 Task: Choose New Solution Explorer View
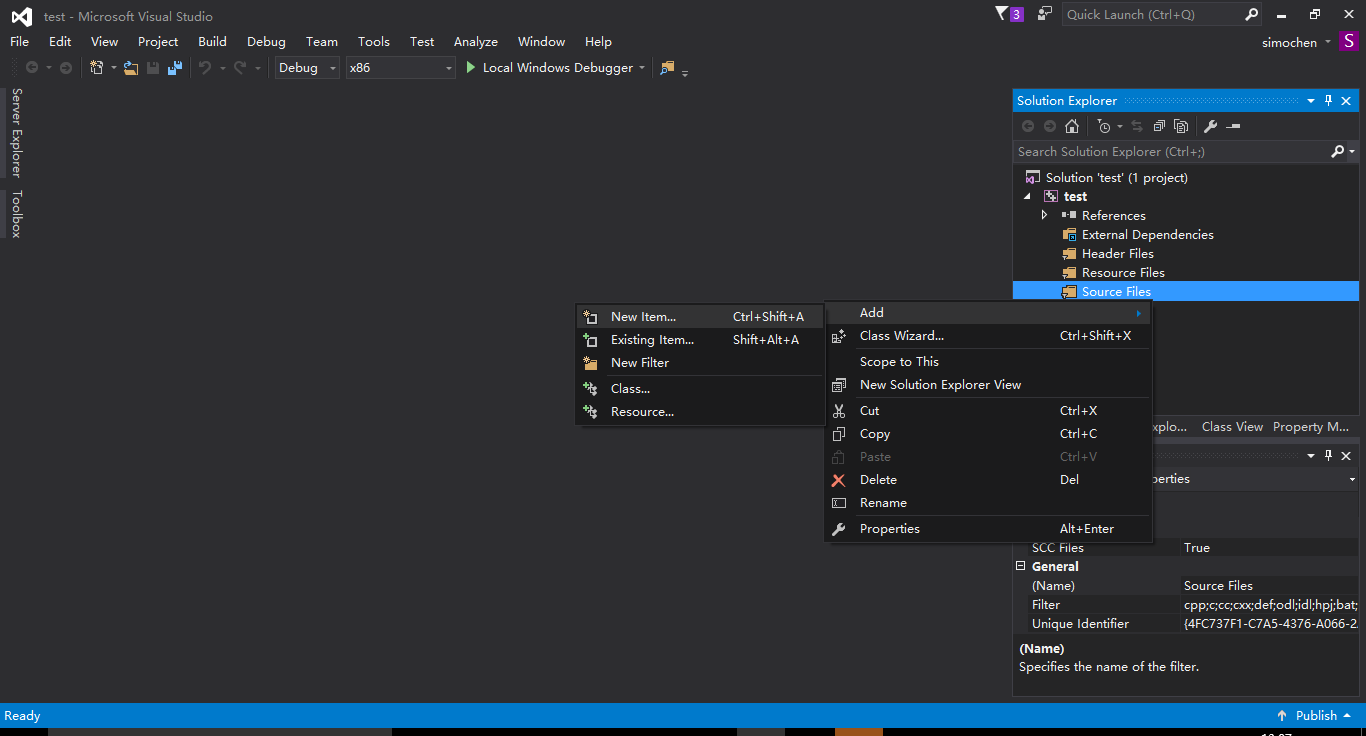[988, 385]
